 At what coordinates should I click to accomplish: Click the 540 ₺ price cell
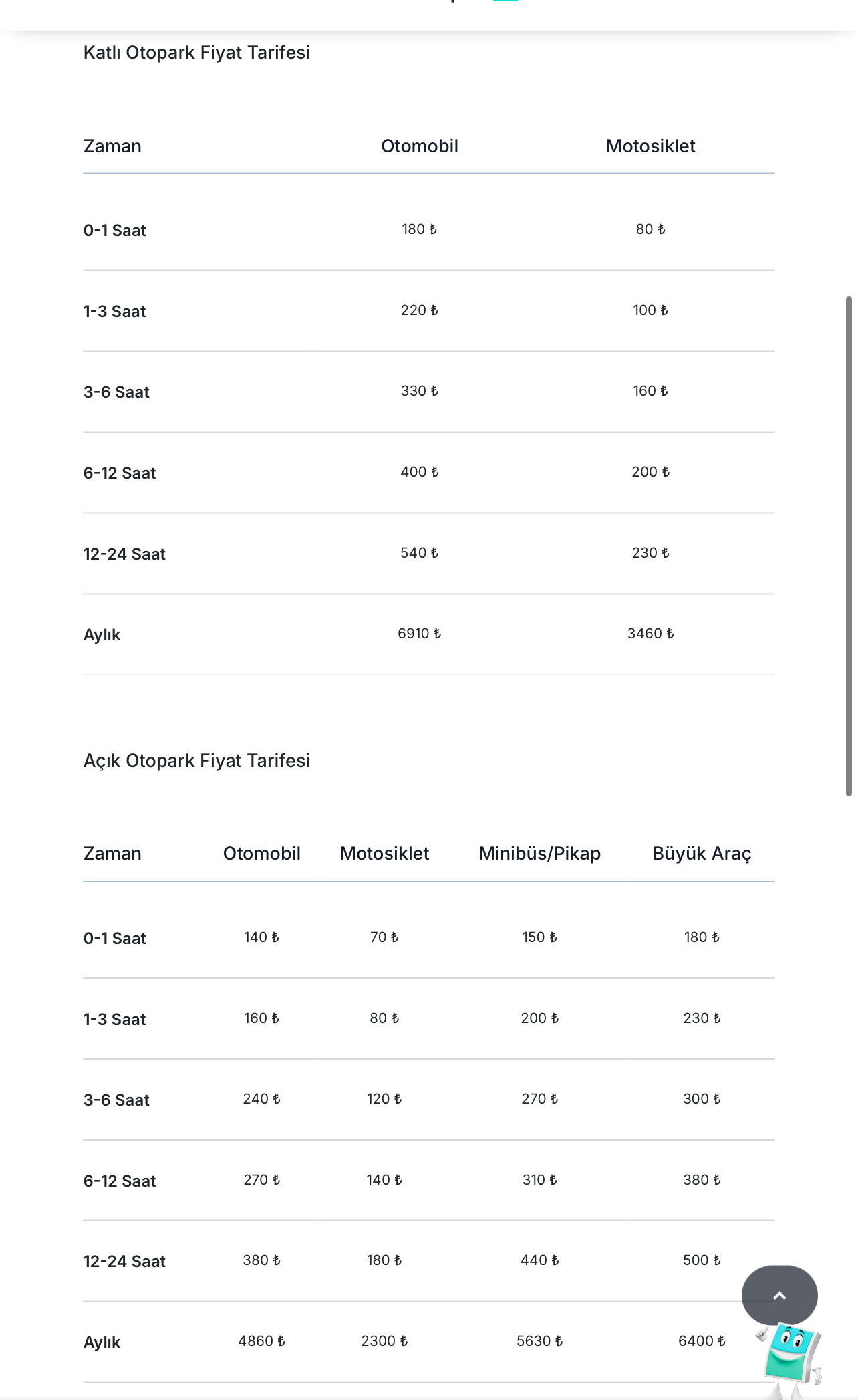tap(419, 553)
